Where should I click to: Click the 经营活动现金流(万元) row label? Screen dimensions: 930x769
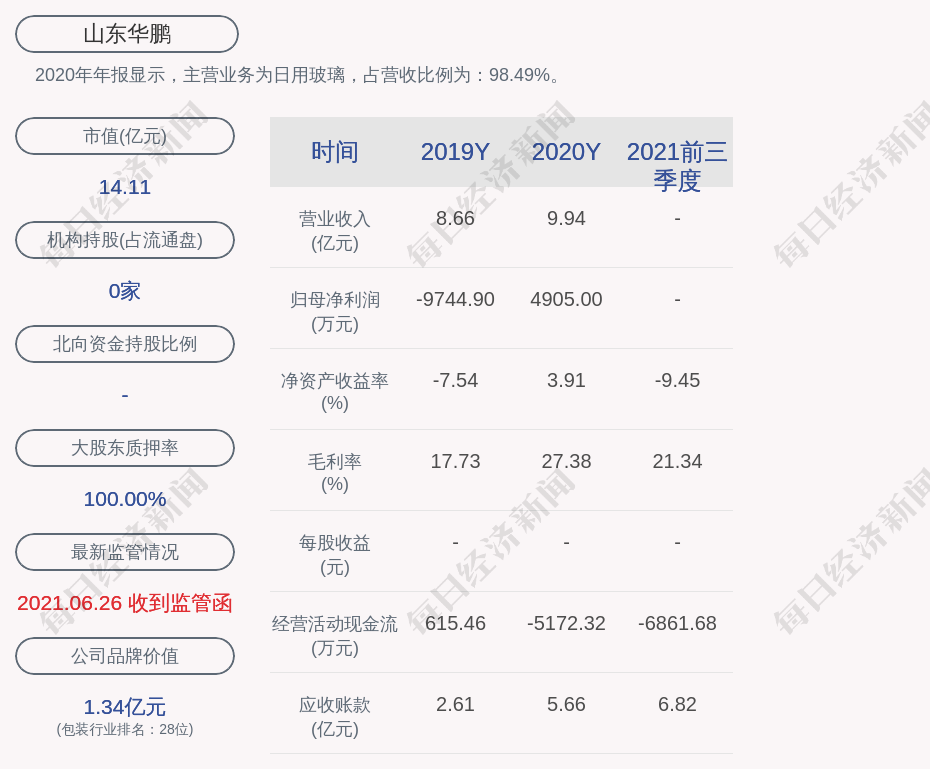(x=335, y=636)
